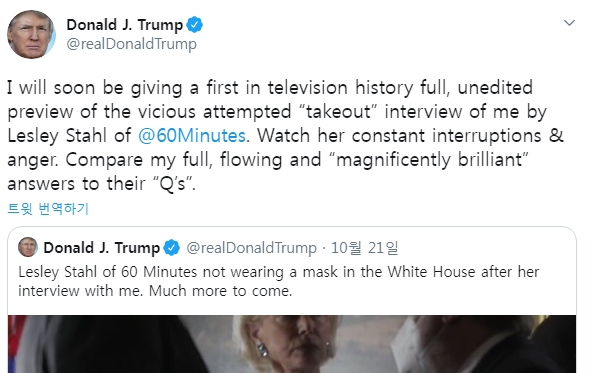Click 트윗 번역하기 to translate tweet
Screen dimensions: 593x373
(48, 208)
